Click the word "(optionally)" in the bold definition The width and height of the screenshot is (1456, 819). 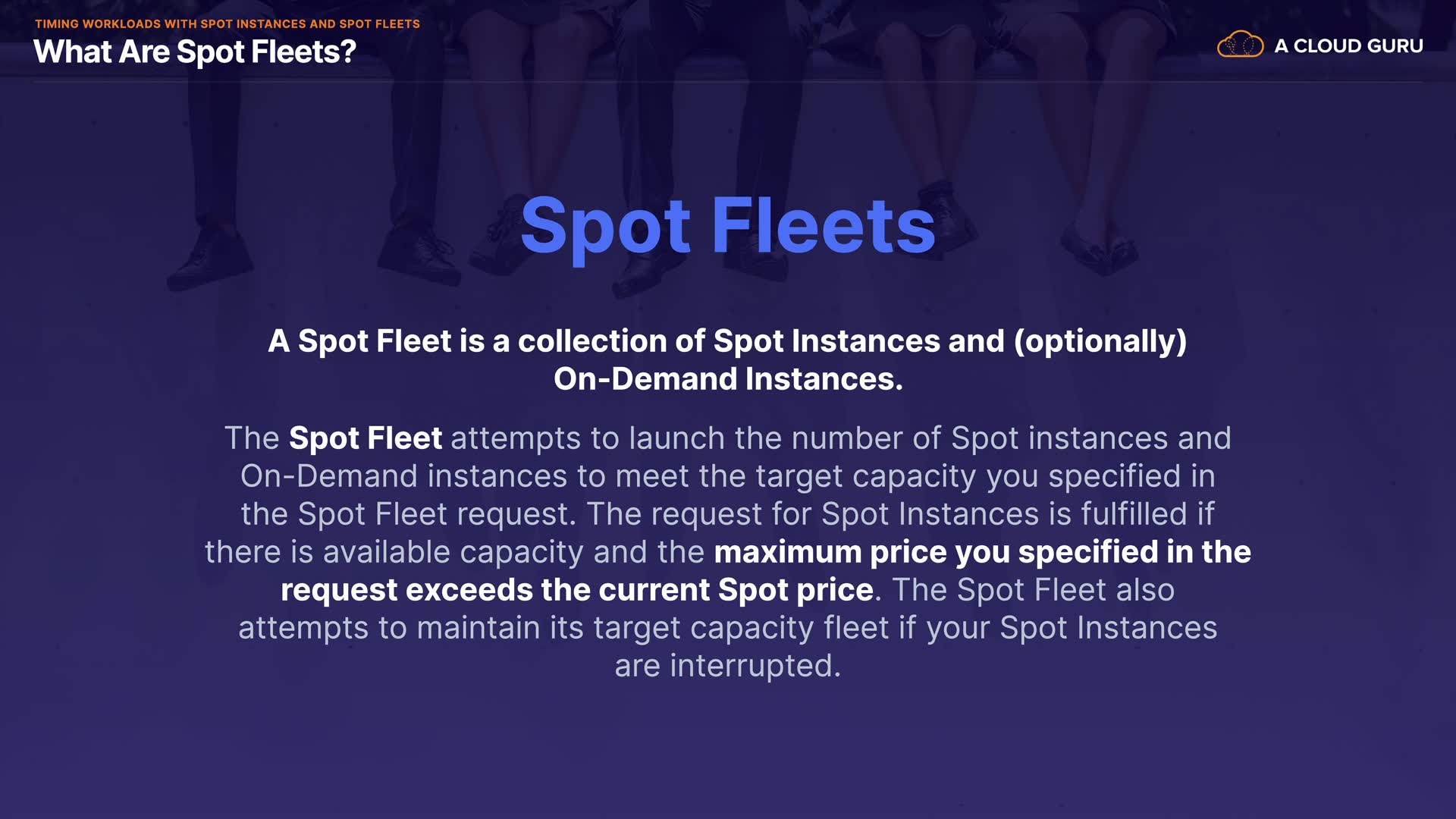tap(1100, 341)
